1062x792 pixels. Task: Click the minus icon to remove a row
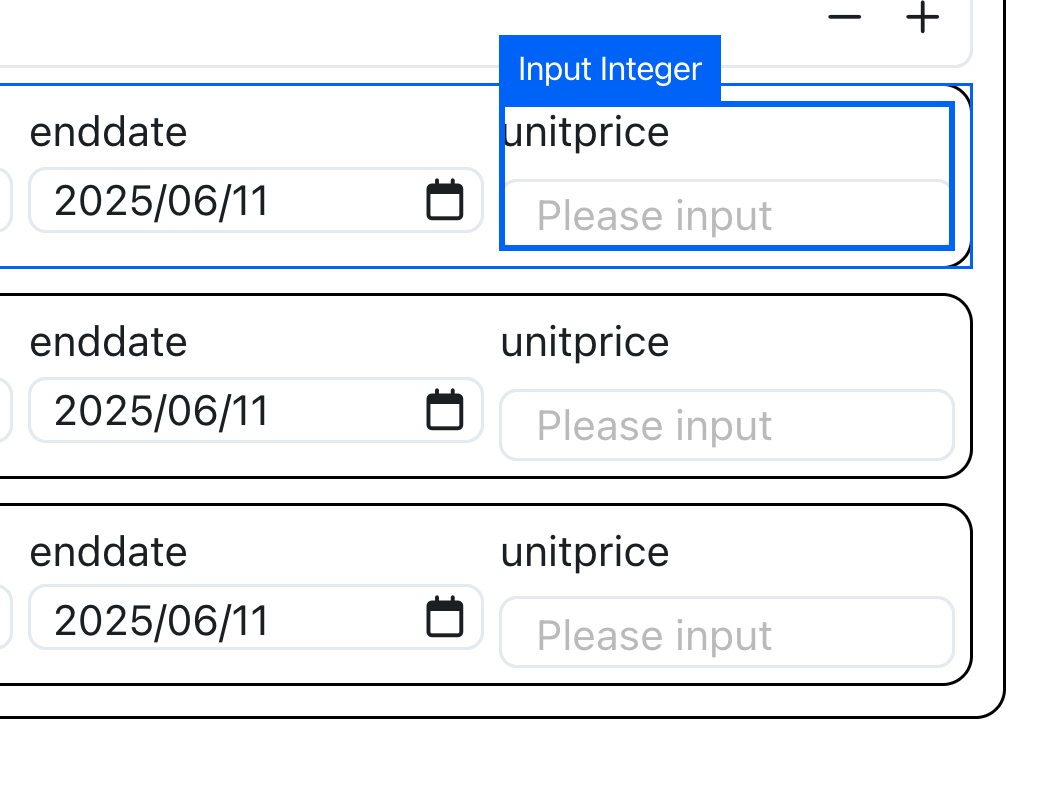click(845, 17)
